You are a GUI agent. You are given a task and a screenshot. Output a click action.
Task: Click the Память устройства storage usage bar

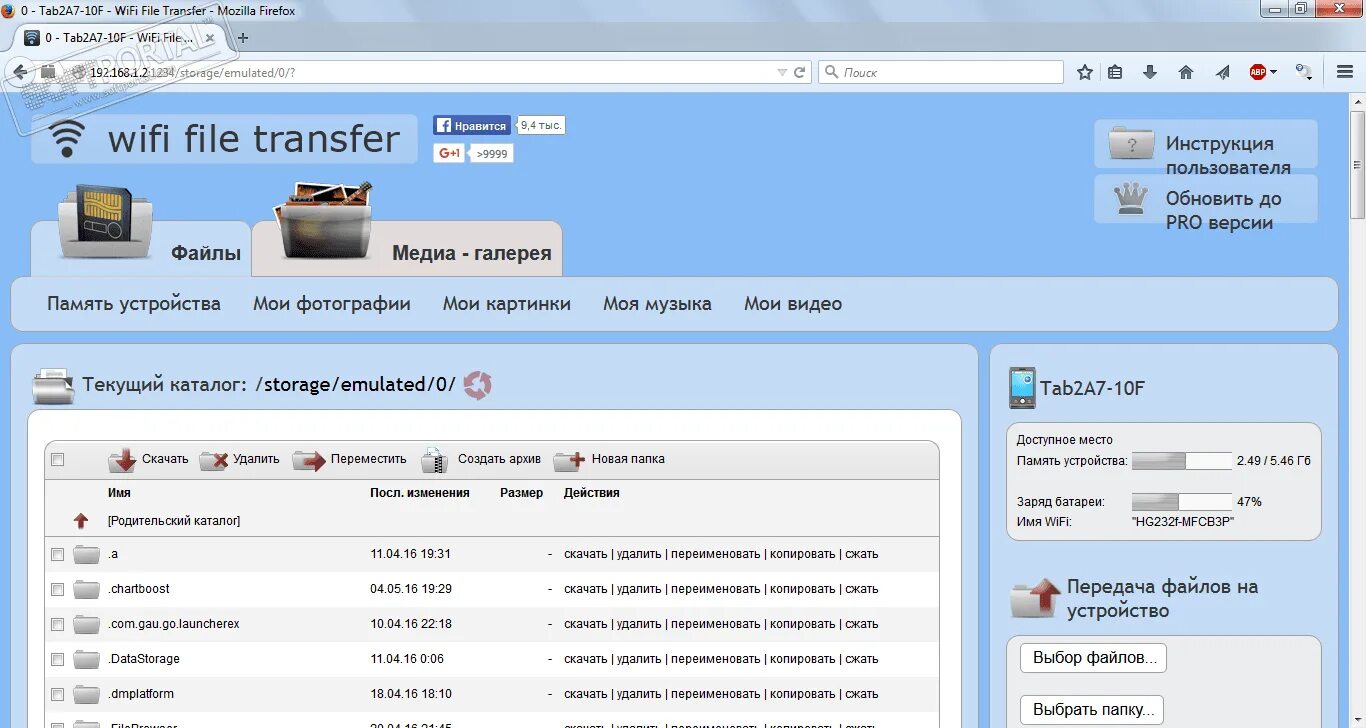click(1182, 461)
